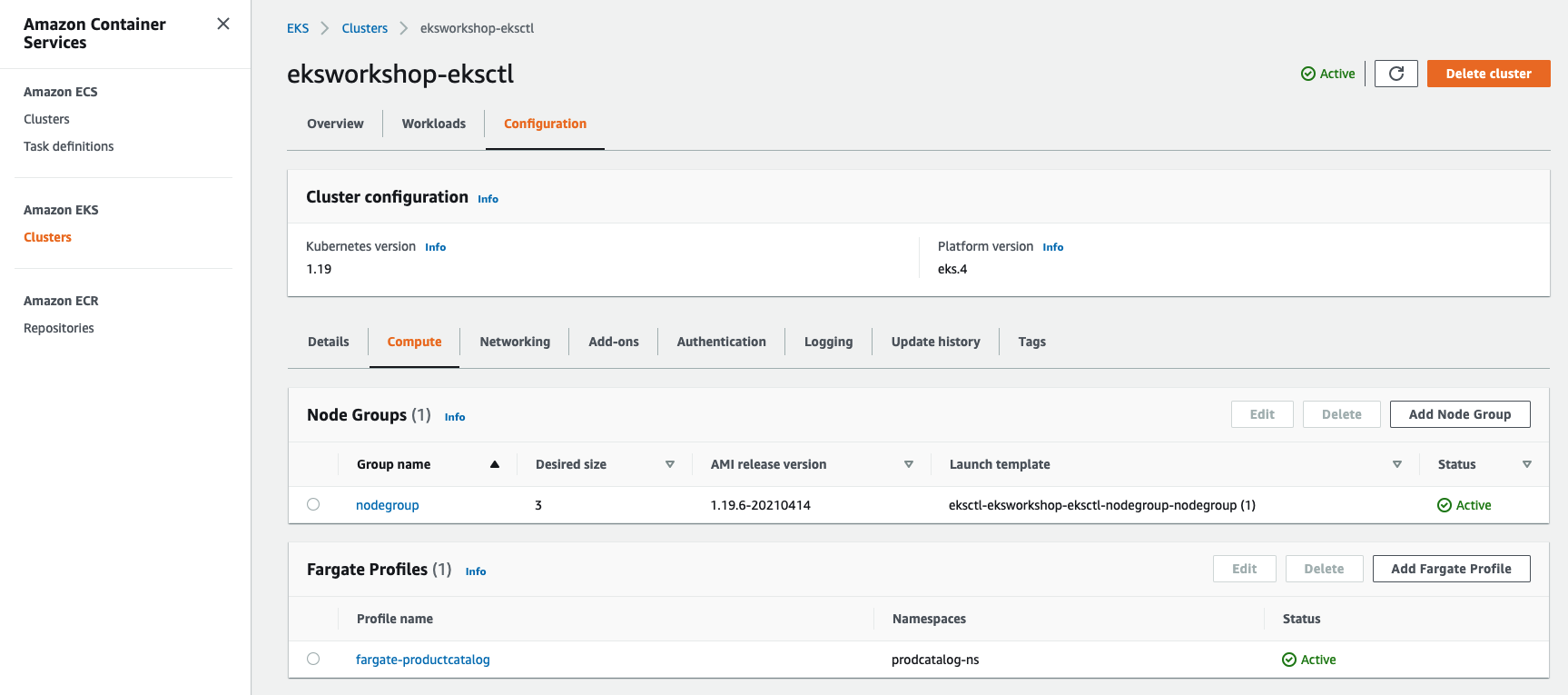
Task: Click the breadcrumb chevron after Clusters
Action: (x=404, y=28)
